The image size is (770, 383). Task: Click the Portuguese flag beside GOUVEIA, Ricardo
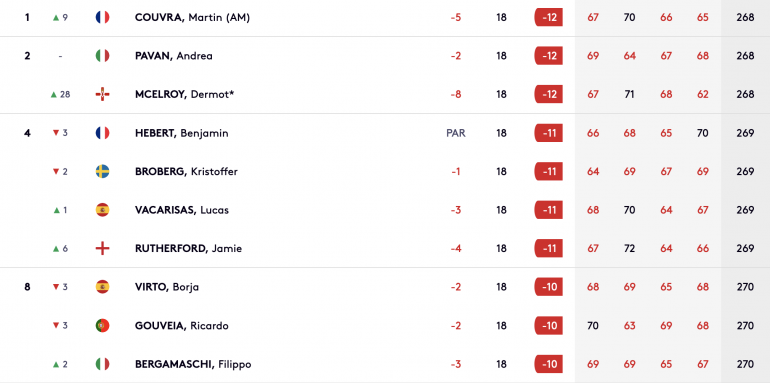pyautogui.click(x=102, y=326)
